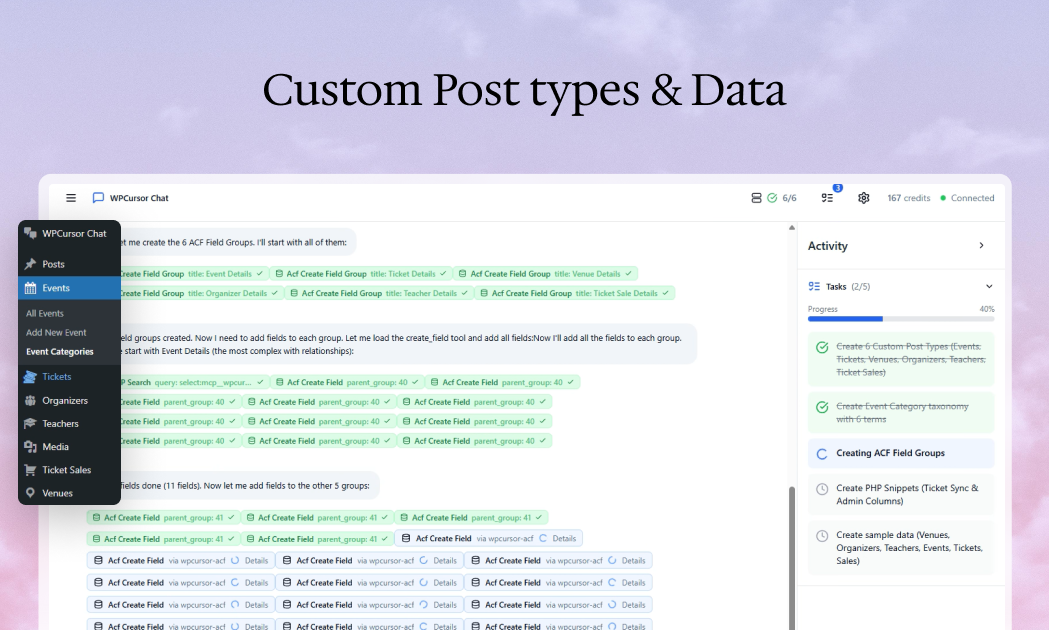
Task: Click Details on an Acf Create Field row
Action: pos(255,560)
